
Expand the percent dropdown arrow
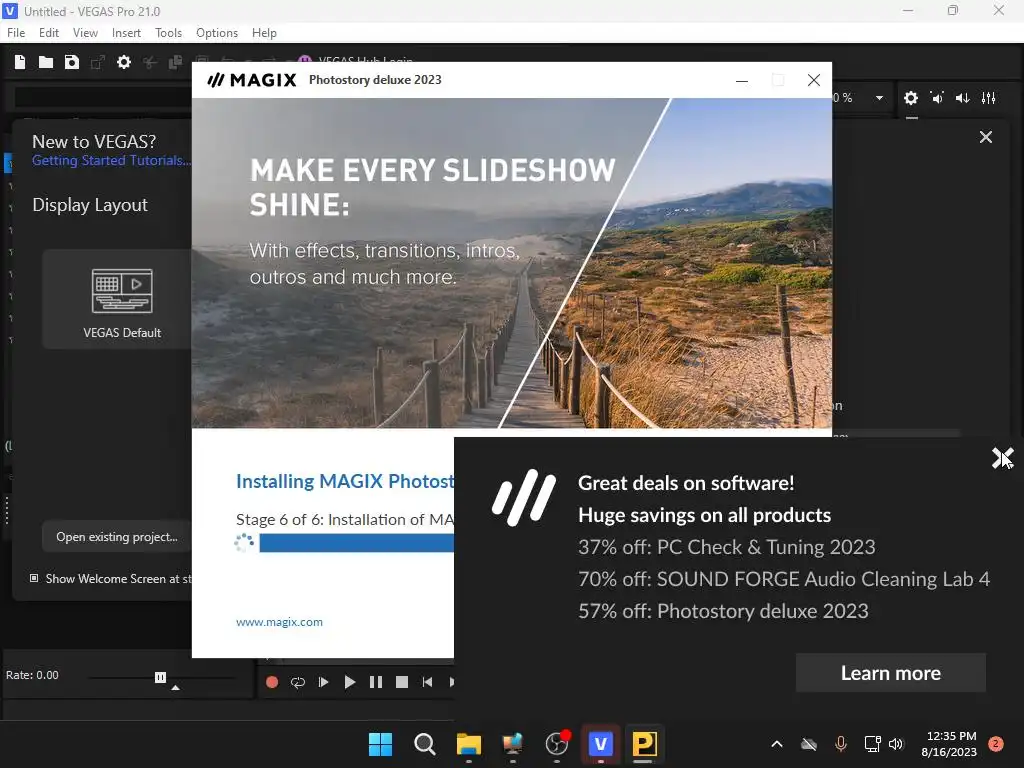click(x=880, y=98)
